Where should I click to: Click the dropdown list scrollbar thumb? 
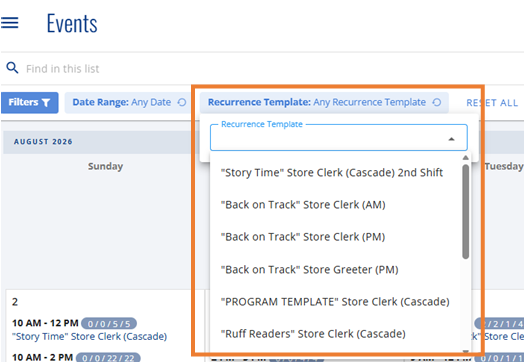click(x=465, y=212)
